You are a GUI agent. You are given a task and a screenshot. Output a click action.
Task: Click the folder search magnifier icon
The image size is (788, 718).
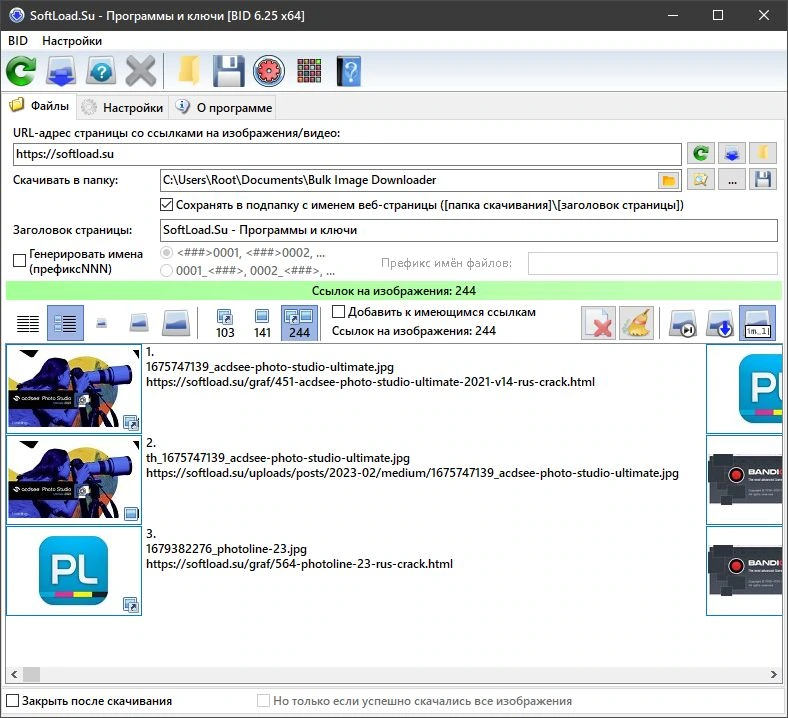701,179
